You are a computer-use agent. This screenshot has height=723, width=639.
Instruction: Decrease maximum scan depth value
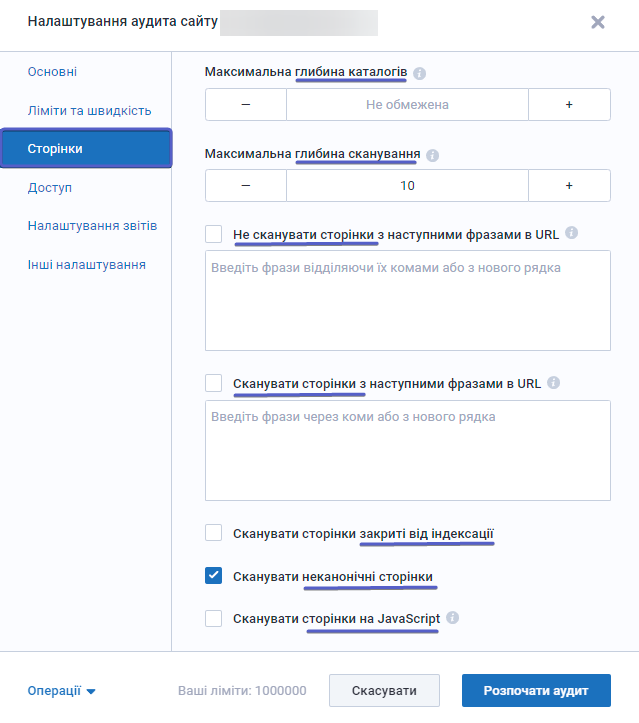pyautogui.click(x=246, y=185)
